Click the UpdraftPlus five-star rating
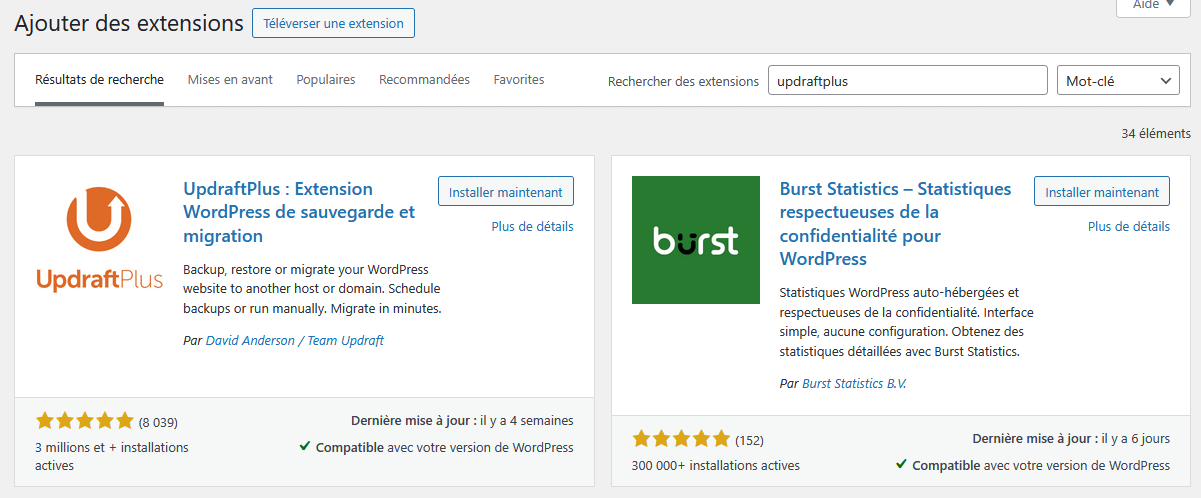 tap(84, 421)
